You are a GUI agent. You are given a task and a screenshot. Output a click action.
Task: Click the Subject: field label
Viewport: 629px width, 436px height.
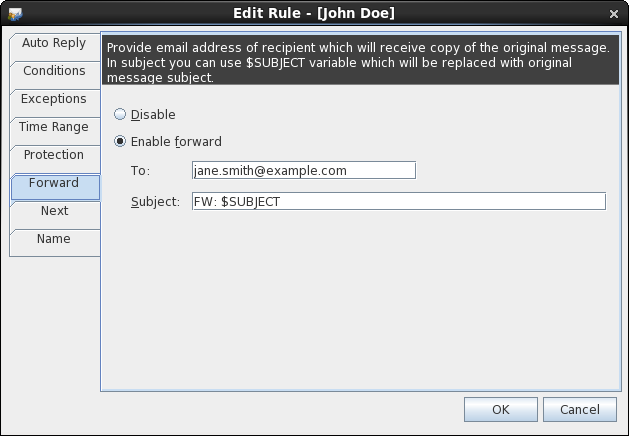[x=155, y=201]
